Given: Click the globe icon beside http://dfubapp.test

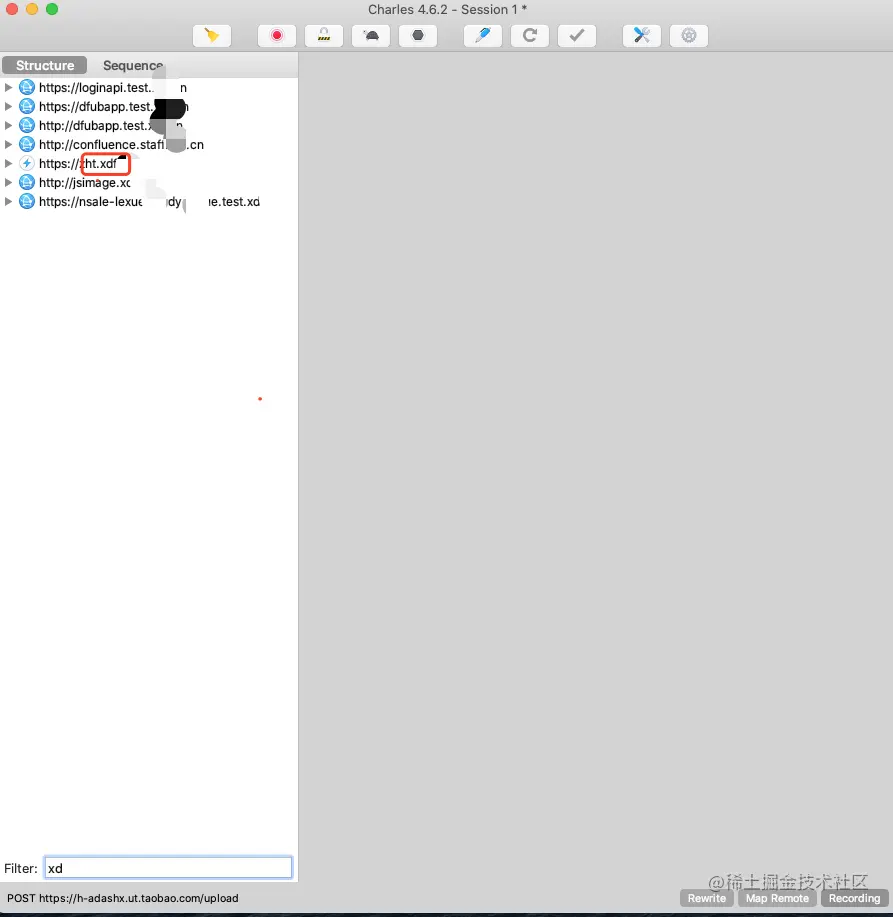Looking at the screenshot, I should click(27, 126).
